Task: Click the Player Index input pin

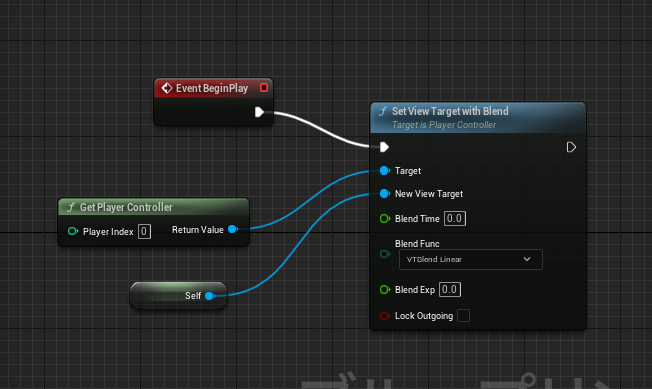Action: click(x=73, y=231)
